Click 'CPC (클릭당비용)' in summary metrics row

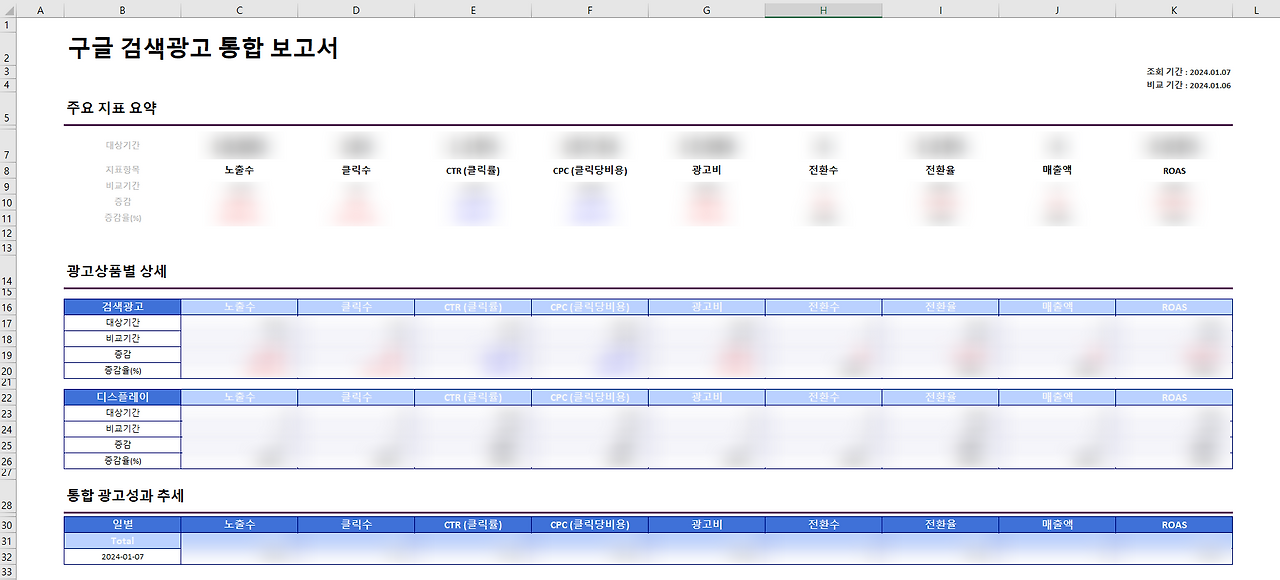[x=590, y=171]
